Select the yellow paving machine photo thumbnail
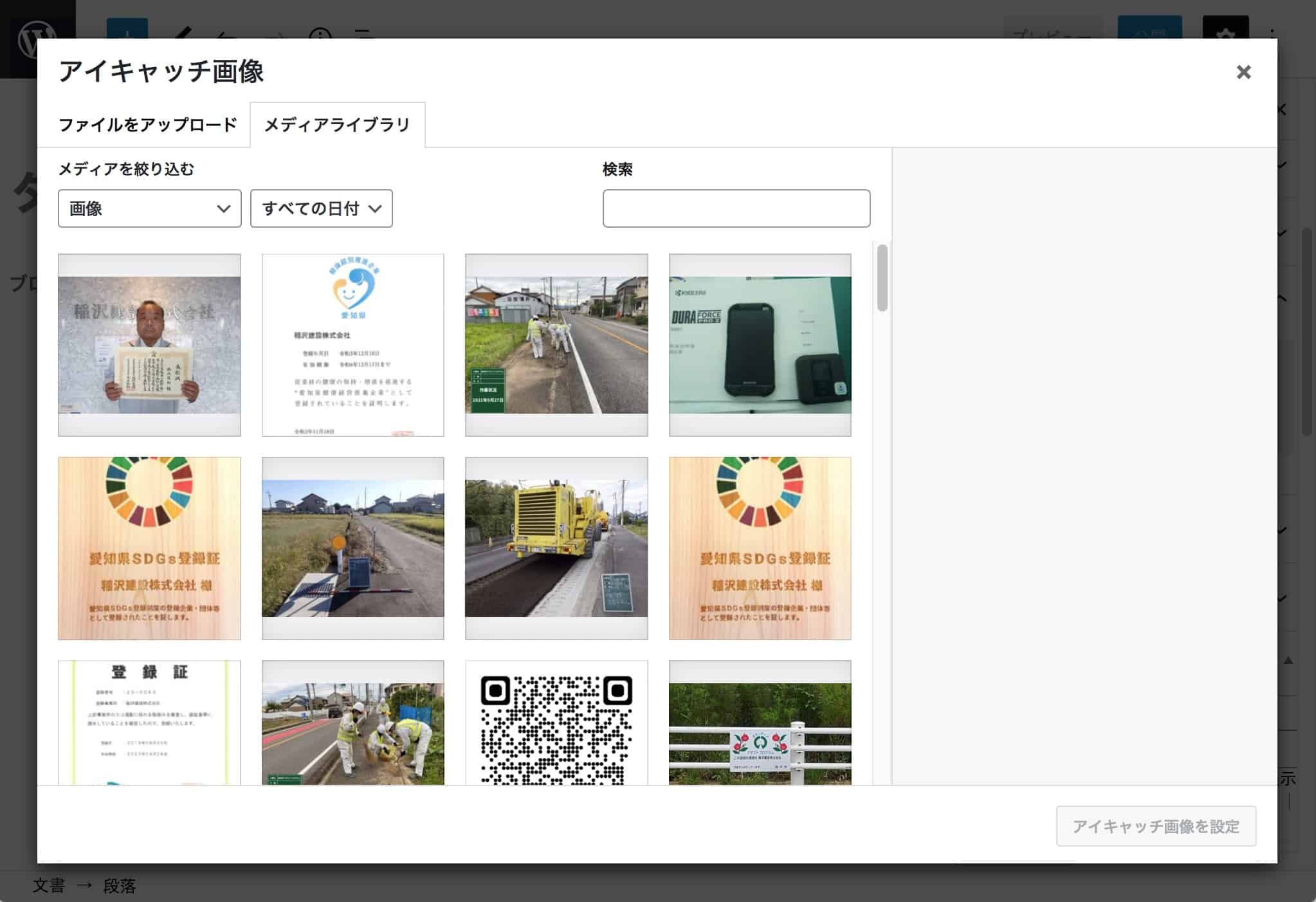 [x=556, y=548]
